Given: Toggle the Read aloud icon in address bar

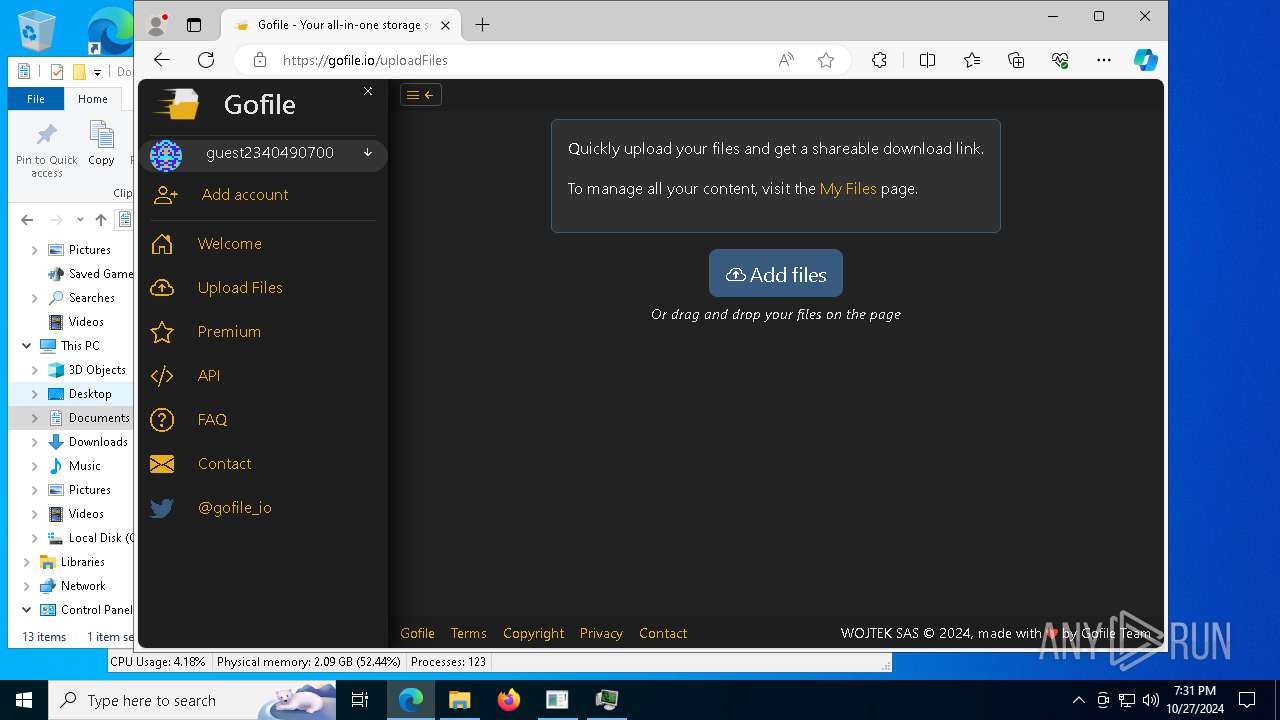Looking at the screenshot, I should pyautogui.click(x=787, y=60).
